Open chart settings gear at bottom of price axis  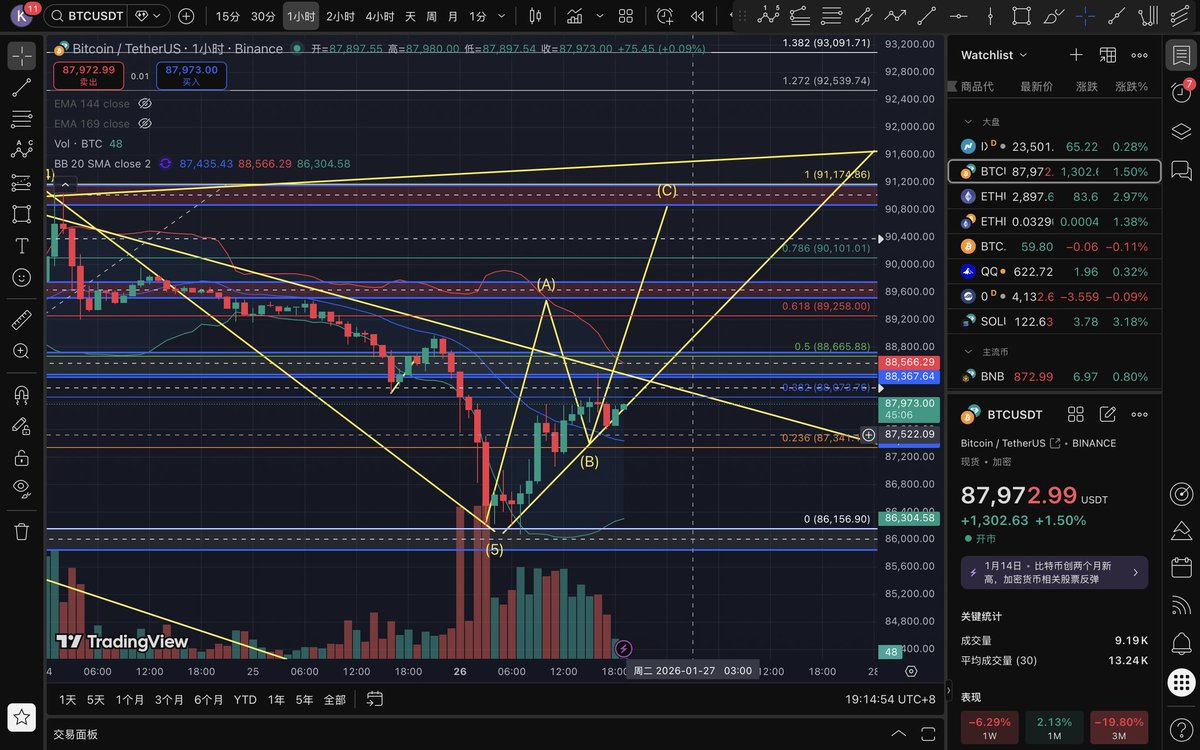pyautogui.click(x=911, y=671)
